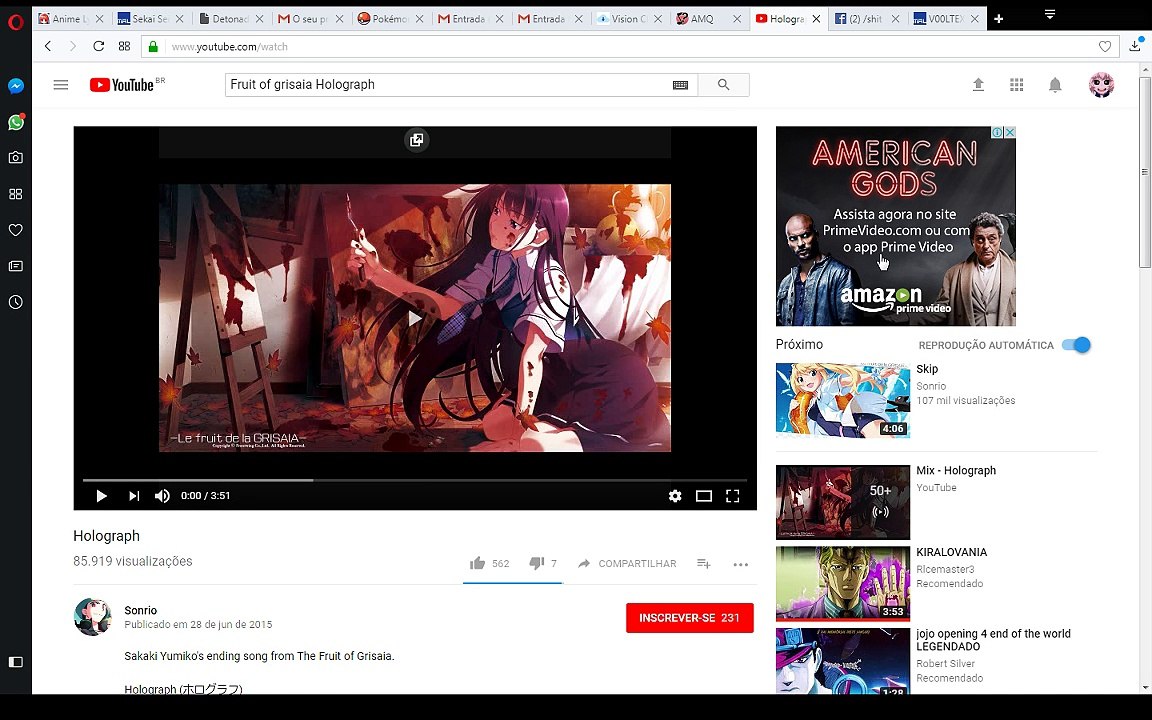Image resolution: width=1152 pixels, height=720 pixels.
Task: Open KIRALOVANIA thumbnail image
Action: 843,584
